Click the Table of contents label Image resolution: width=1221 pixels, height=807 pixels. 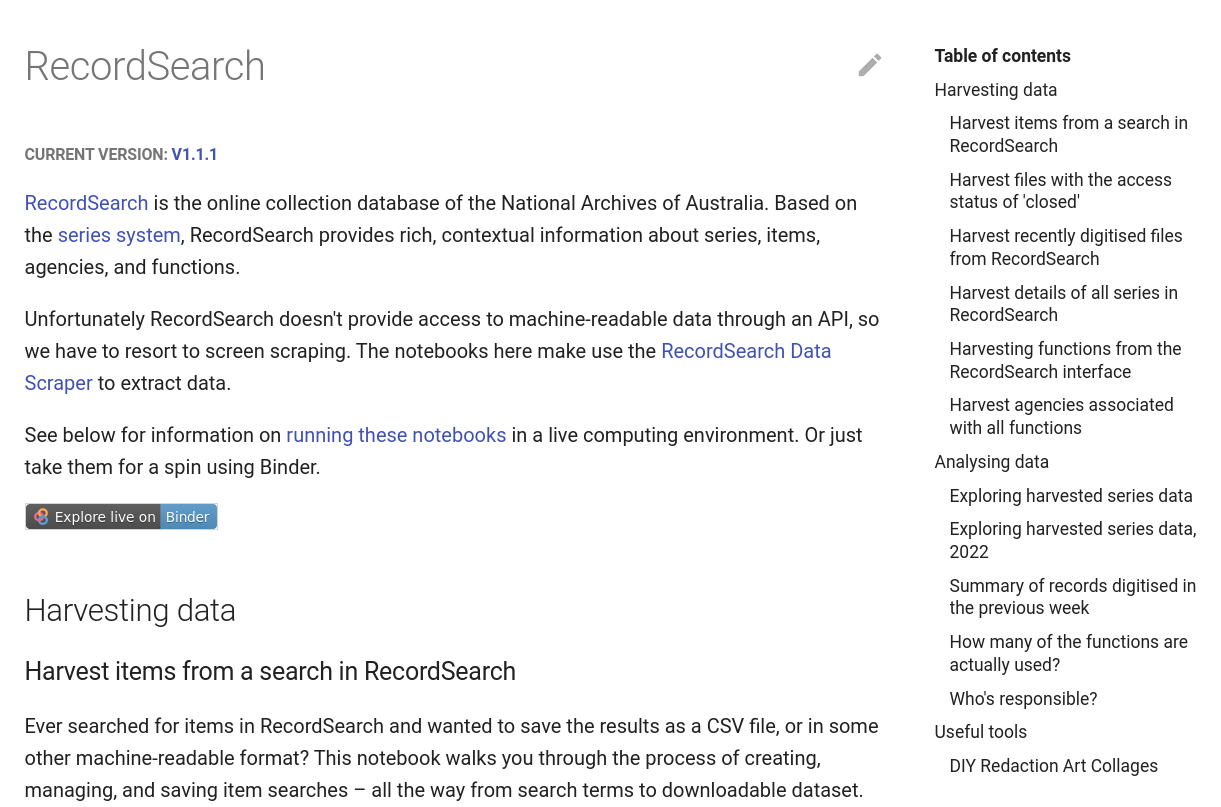click(1003, 56)
